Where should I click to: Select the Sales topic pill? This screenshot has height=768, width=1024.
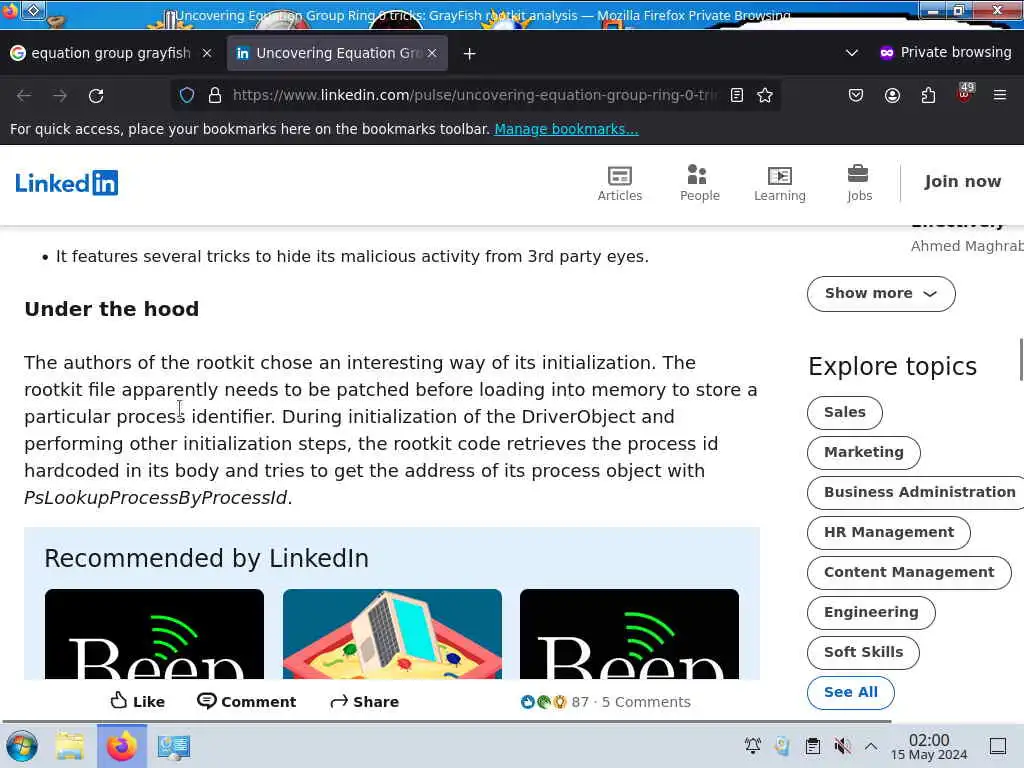tap(844, 413)
